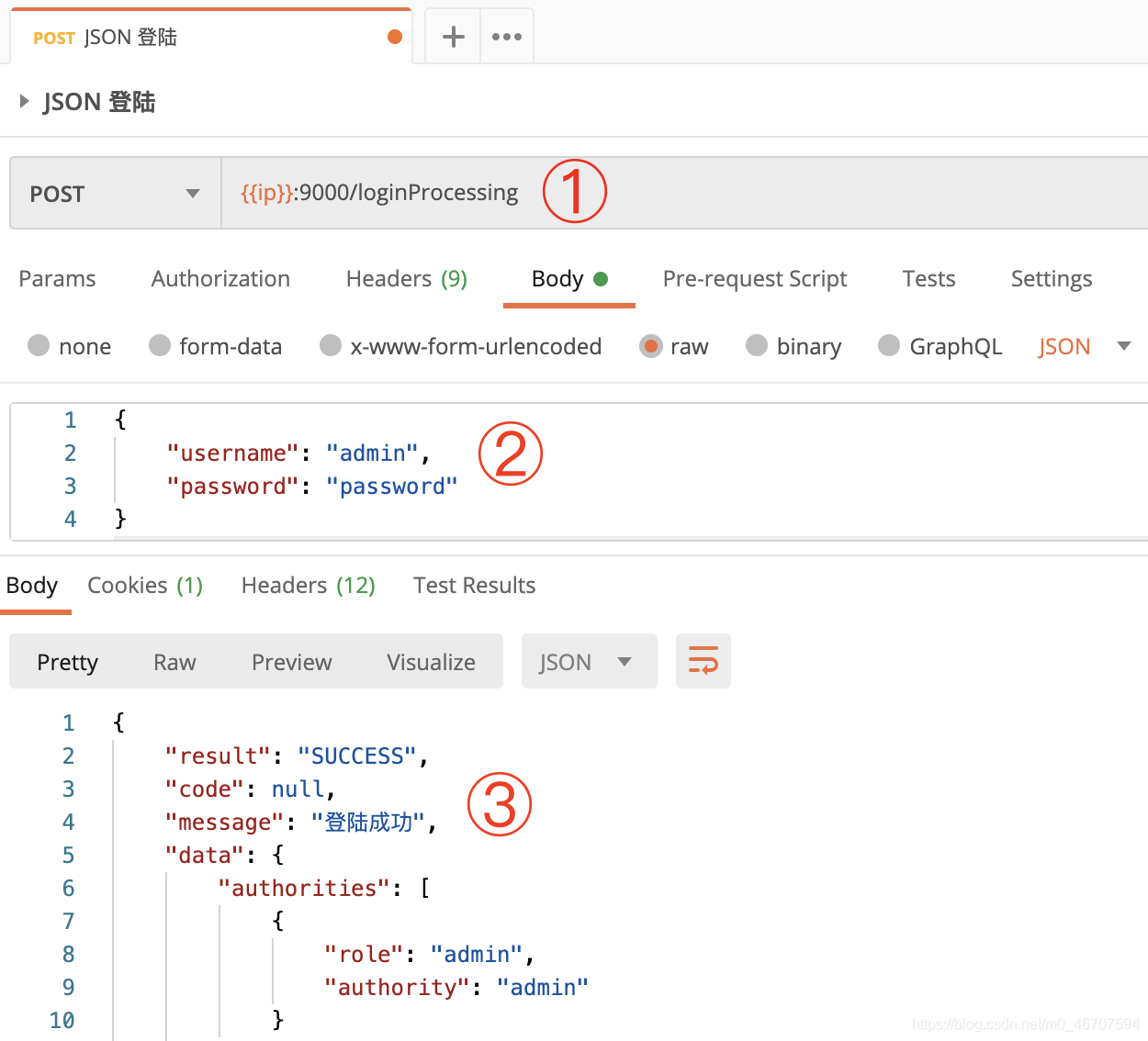1148x1041 pixels.
Task: Click the "role" key in response
Action: tap(364, 955)
